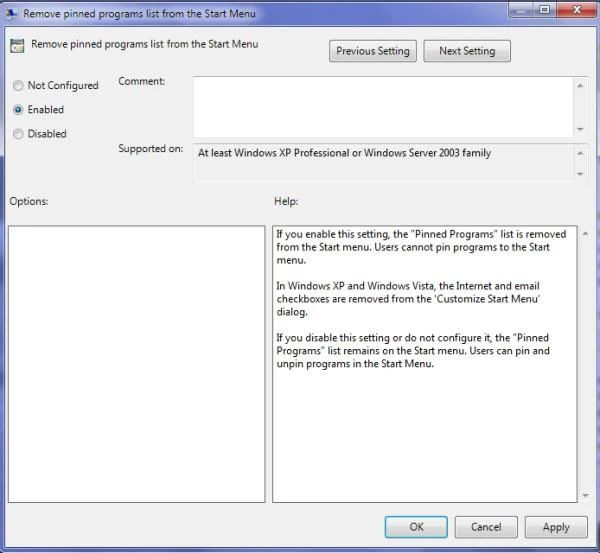Confirm with the OK button
This screenshot has width=600, height=553.
coord(416,527)
